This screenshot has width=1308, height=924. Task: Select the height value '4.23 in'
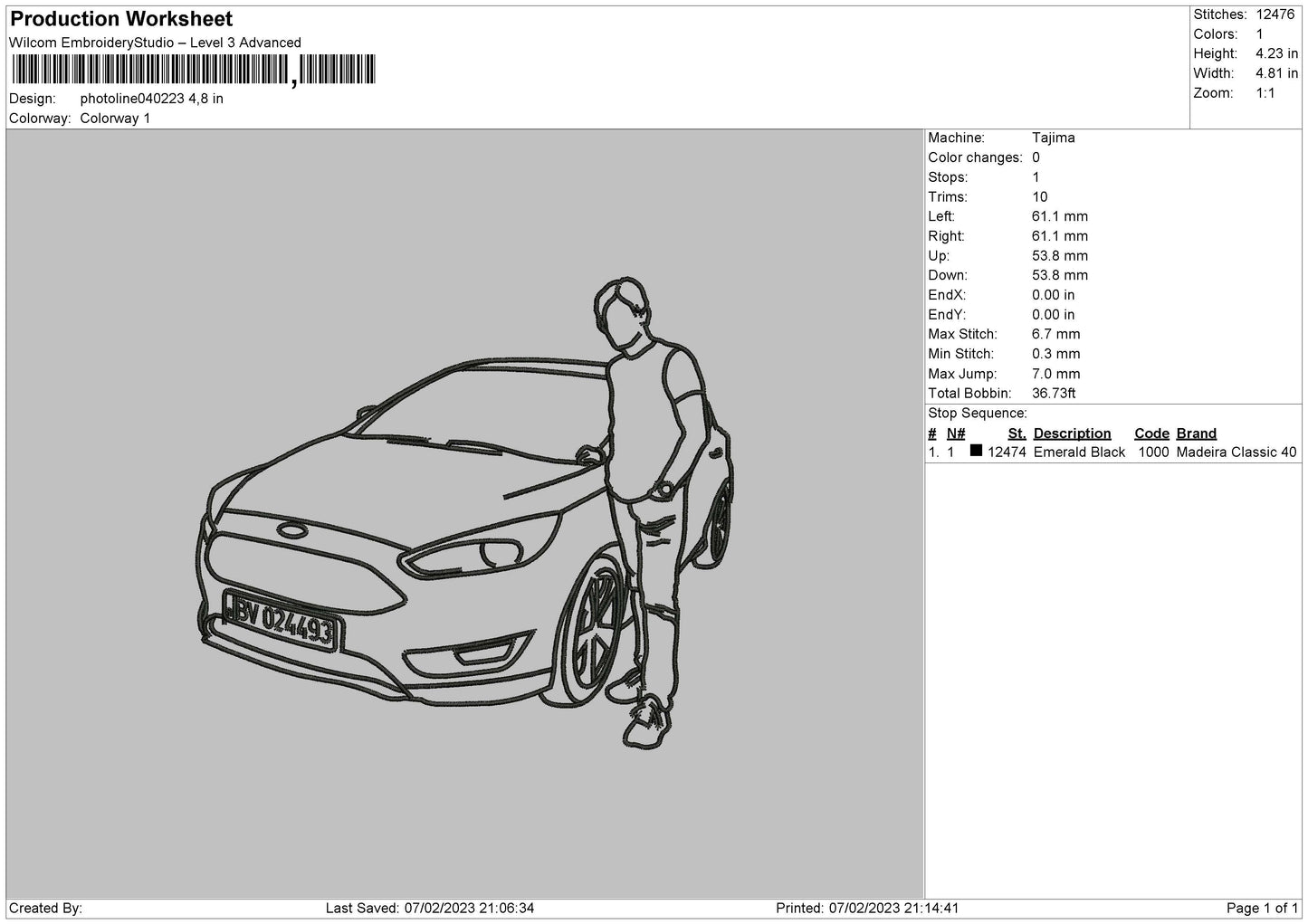click(x=1277, y=54)
